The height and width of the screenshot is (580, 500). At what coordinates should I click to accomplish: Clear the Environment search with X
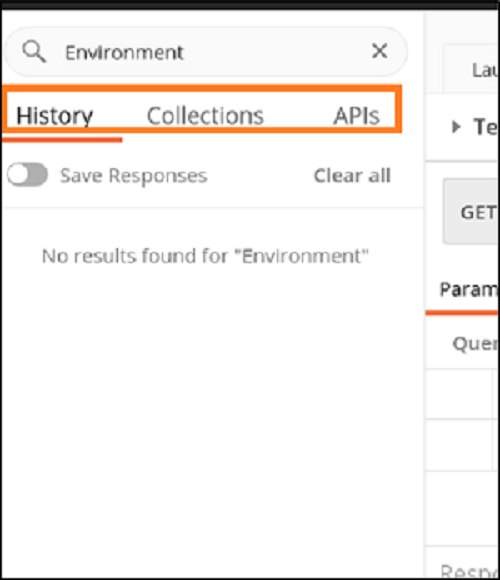(x=379, y=51)
